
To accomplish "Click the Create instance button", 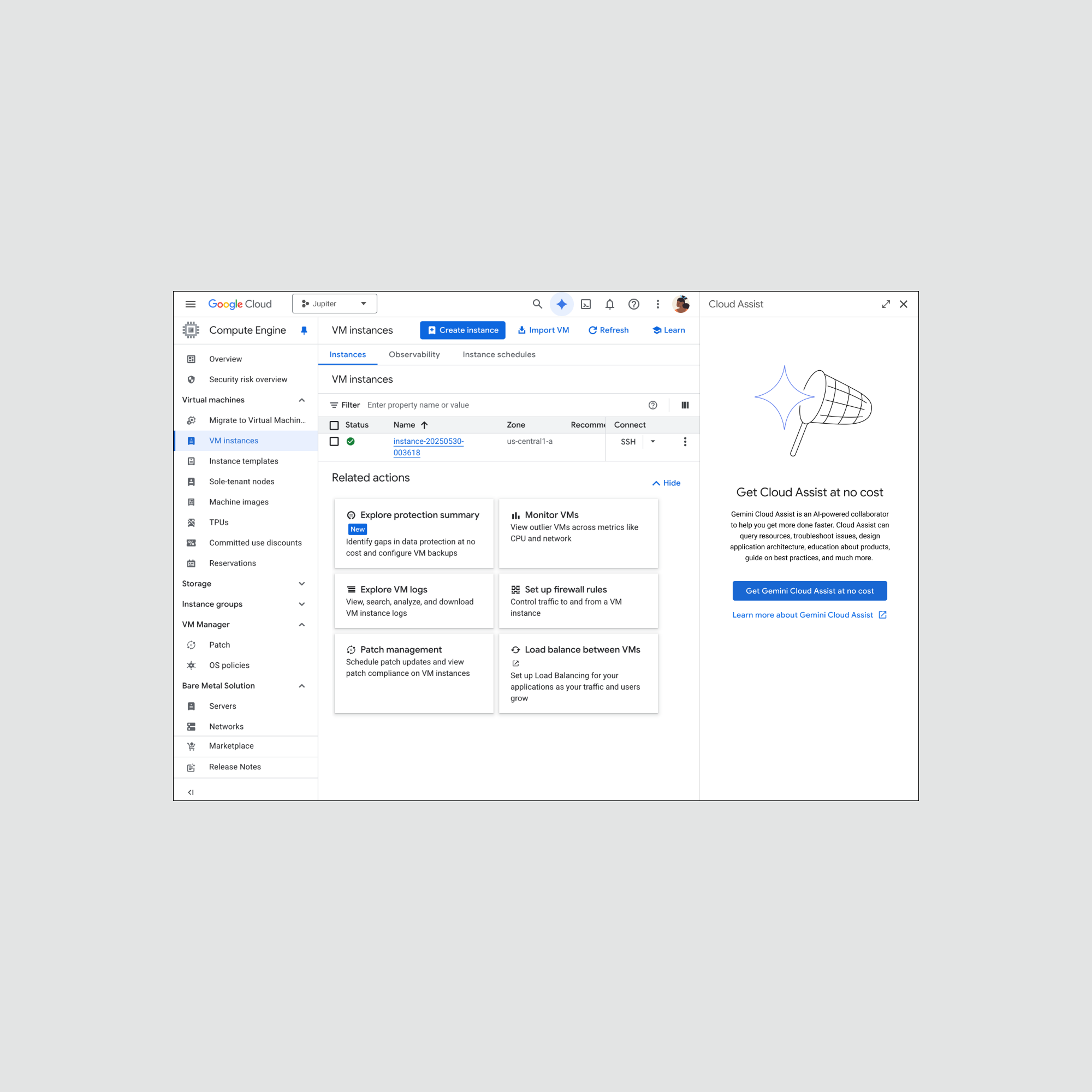I will (x=462, y=330).
